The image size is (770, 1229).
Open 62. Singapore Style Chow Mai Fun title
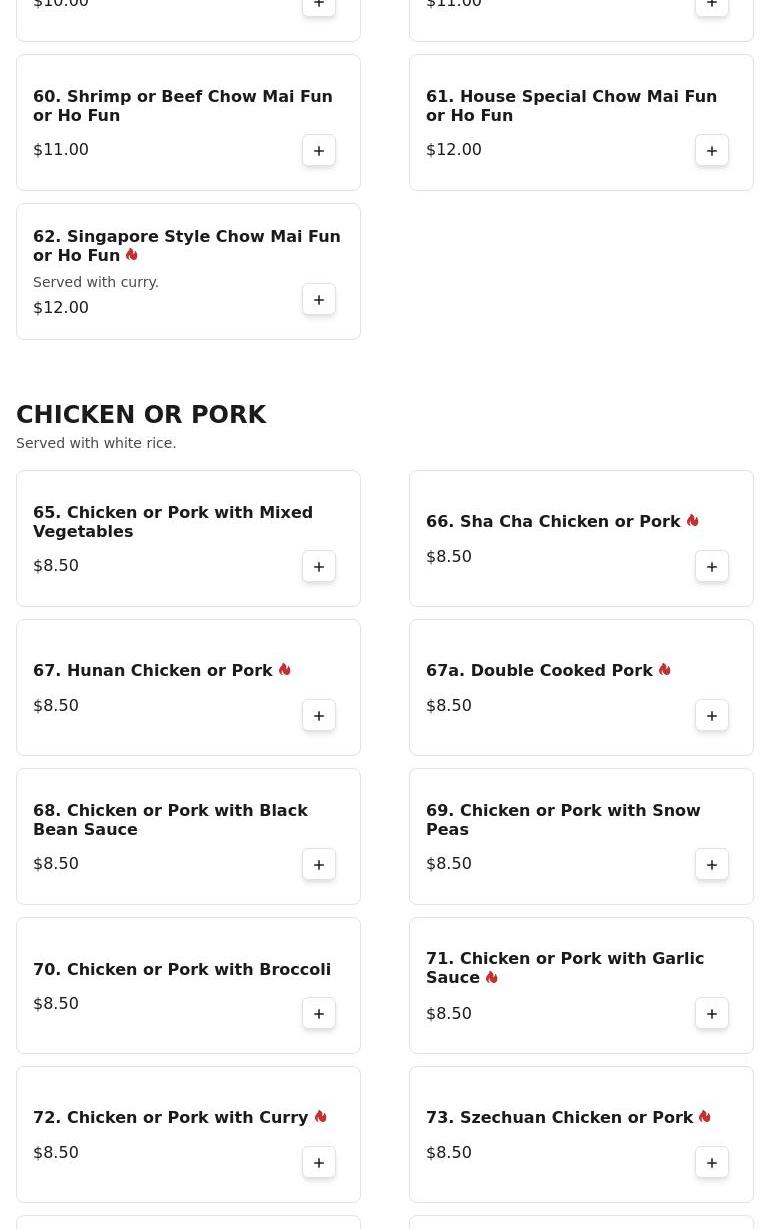186,246
